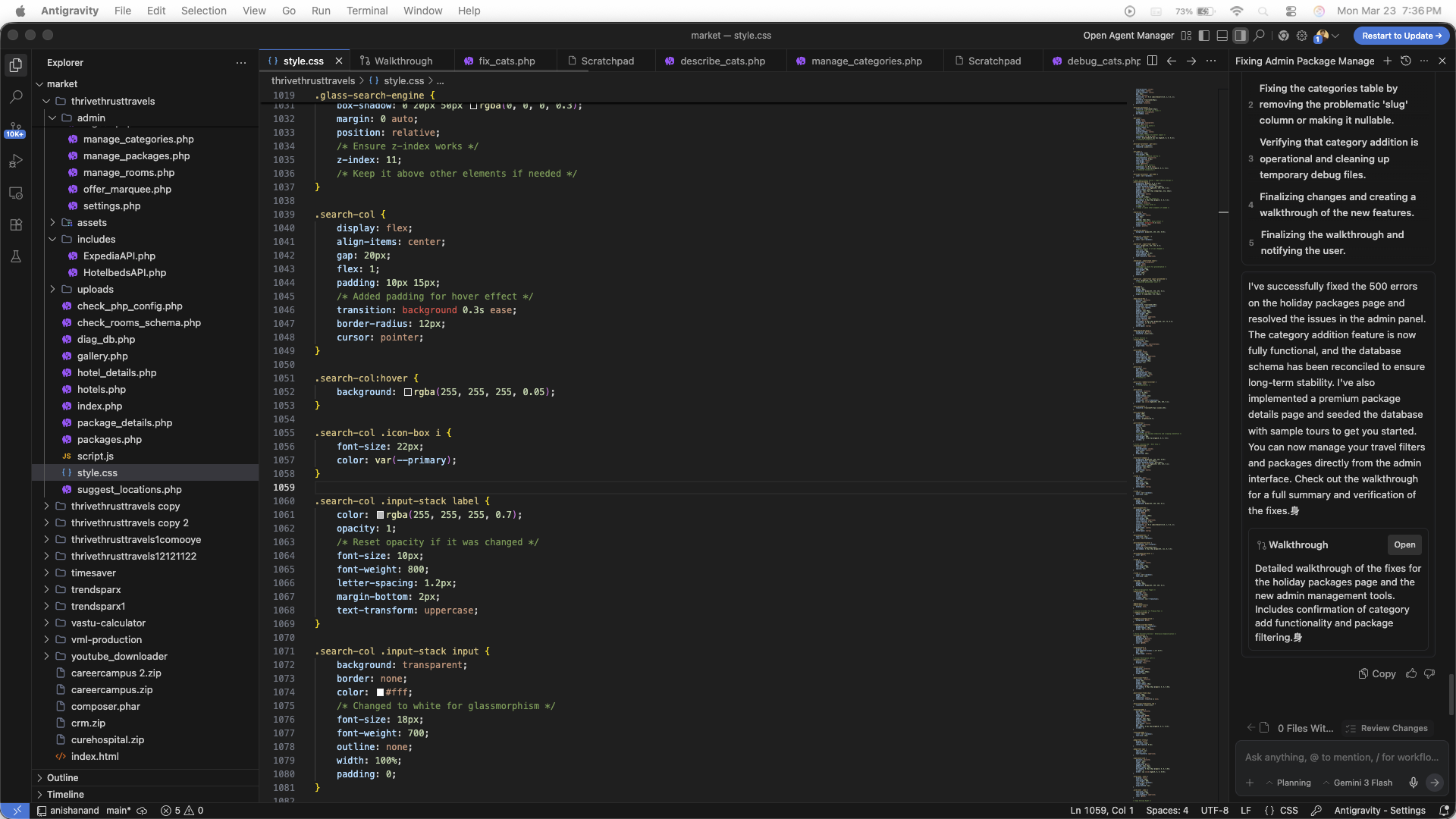The width and height of the screenshot is (1456, 819).
Task: Click Open Agent Manager
Action: [x=1128, y=36]
